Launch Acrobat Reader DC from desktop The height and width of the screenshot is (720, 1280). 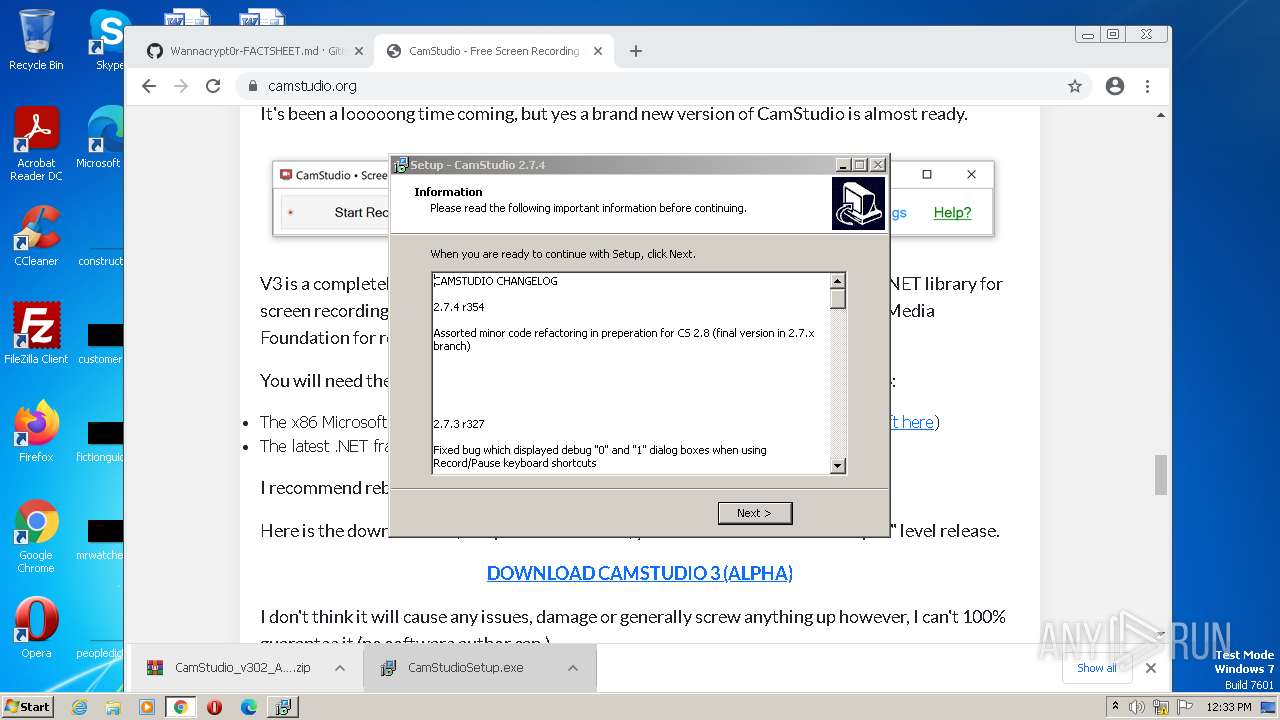click(x=36, y=145)
